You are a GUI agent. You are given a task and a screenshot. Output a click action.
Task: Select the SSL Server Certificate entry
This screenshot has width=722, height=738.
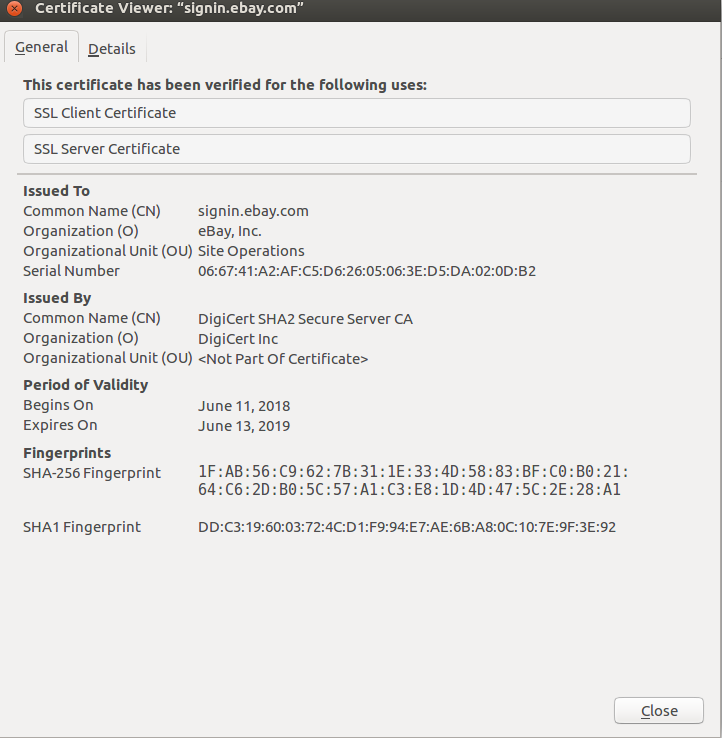(357, 149)
